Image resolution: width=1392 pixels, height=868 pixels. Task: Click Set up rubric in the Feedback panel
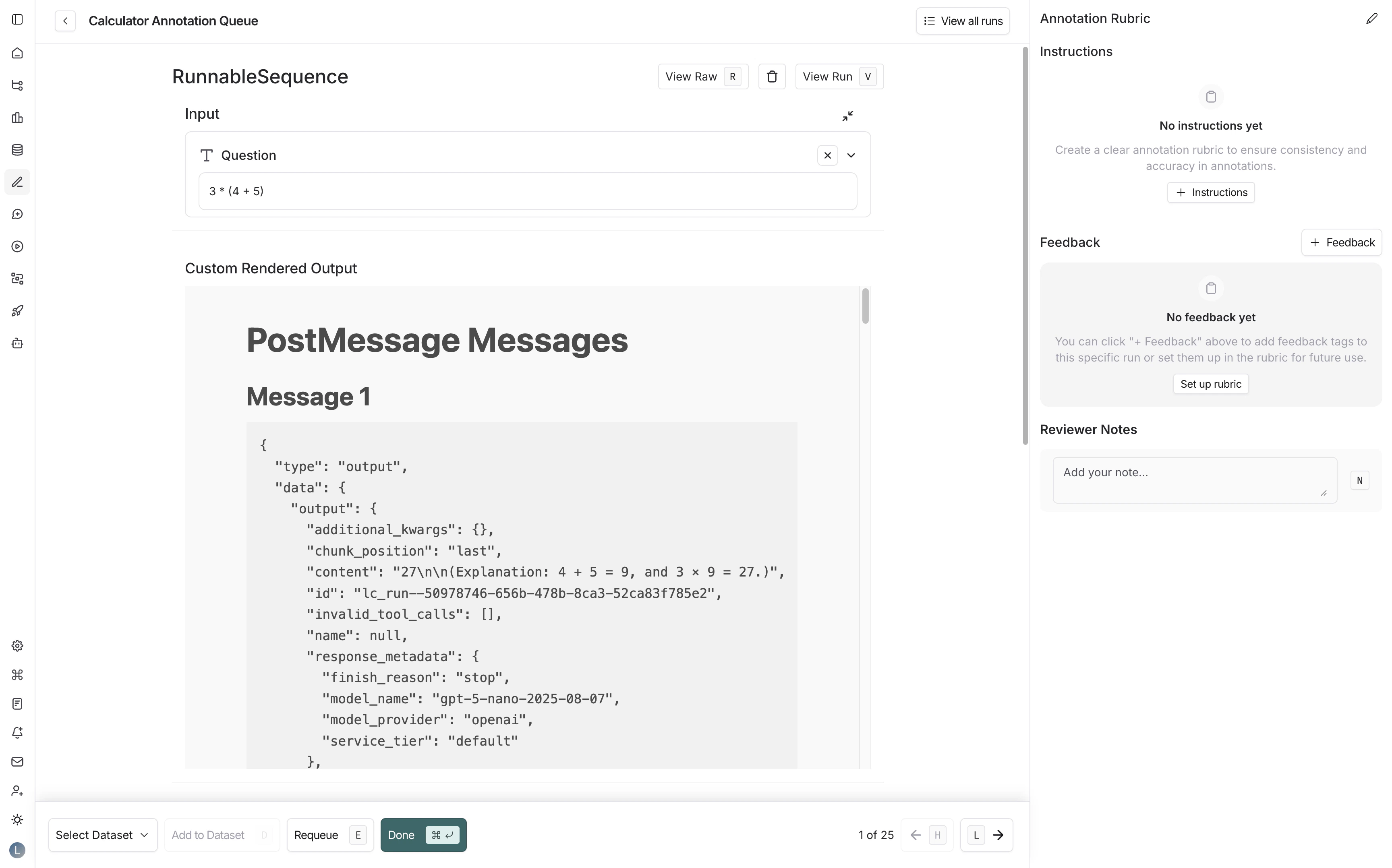(1210, 384)
